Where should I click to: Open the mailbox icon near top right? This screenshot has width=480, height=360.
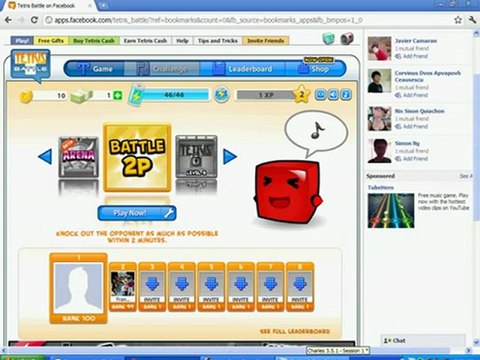click(347, 39)
